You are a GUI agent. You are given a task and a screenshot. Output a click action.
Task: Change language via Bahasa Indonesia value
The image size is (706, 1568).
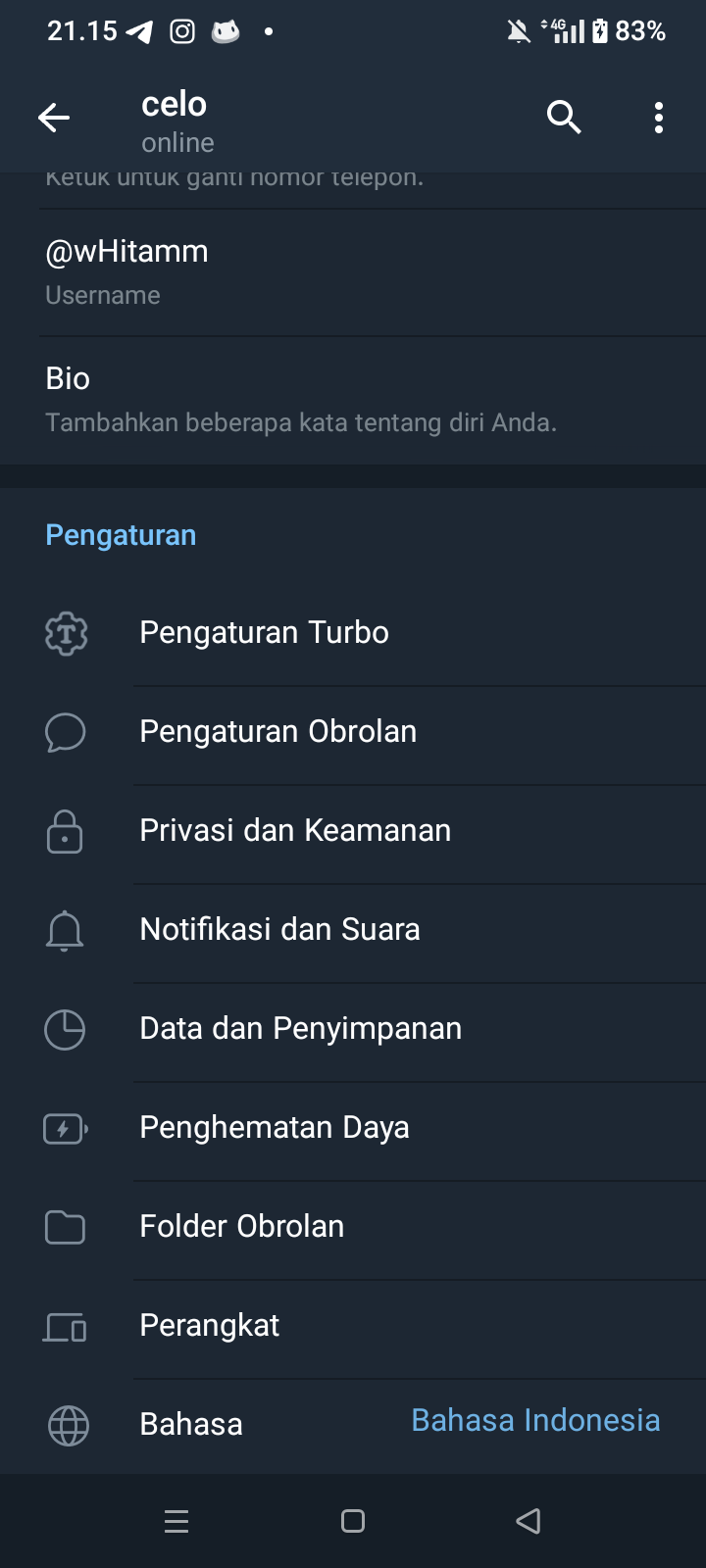point(535,1421)
